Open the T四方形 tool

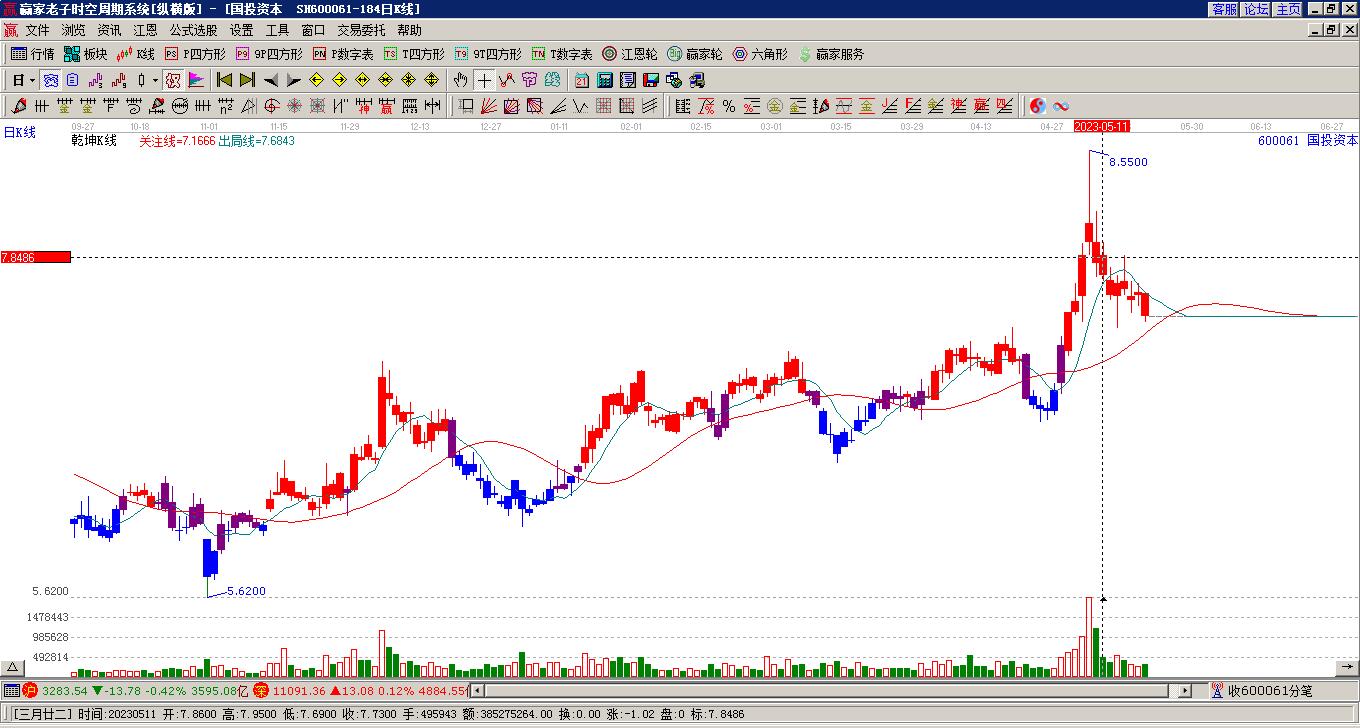pyautogui.click(x=414, y=54)
